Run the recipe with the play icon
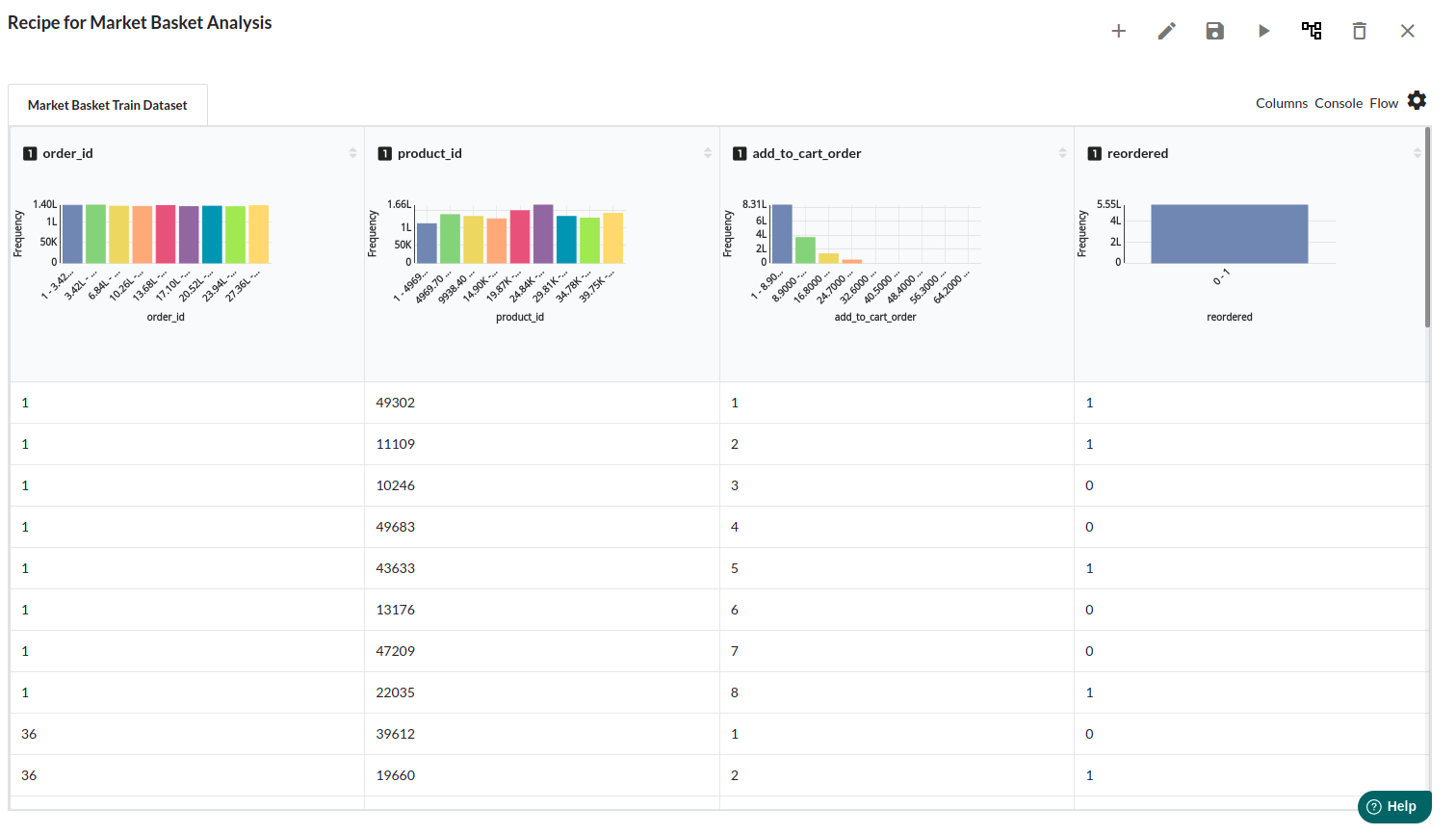 (x=1263, y=31)
